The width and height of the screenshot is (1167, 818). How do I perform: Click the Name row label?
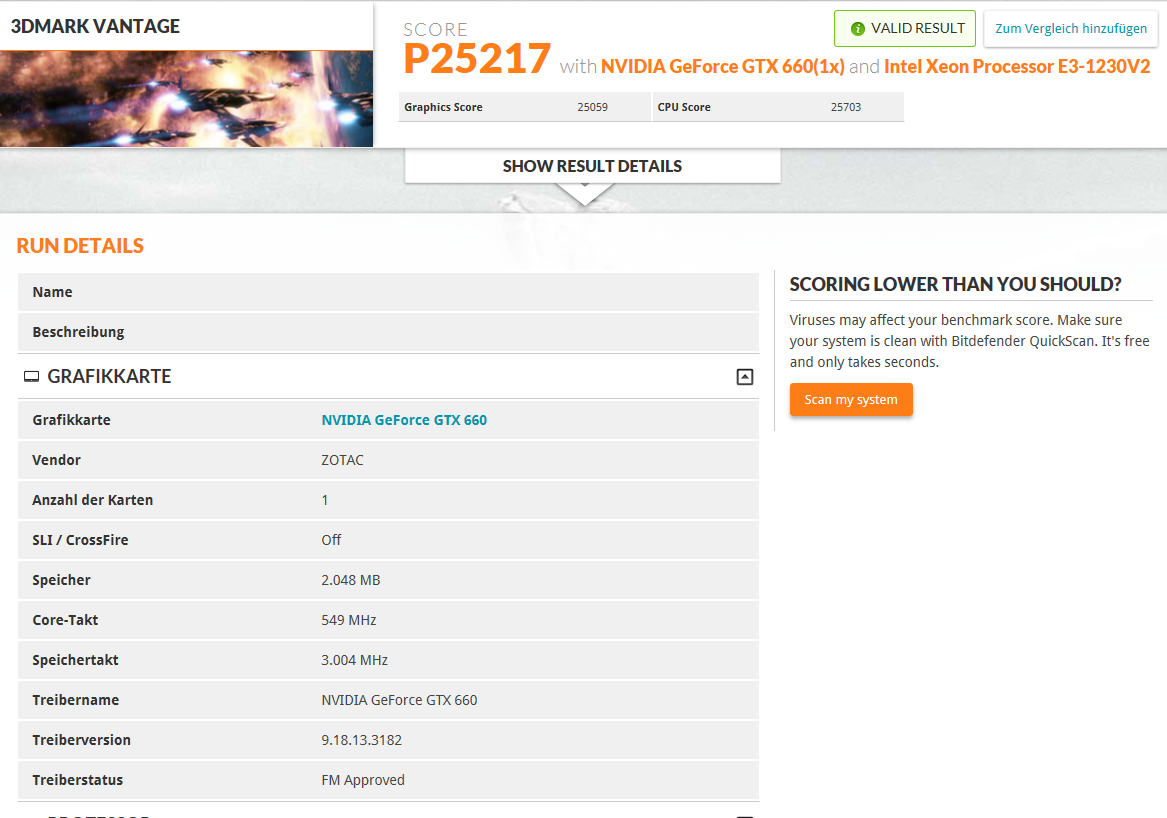(52, 292)
